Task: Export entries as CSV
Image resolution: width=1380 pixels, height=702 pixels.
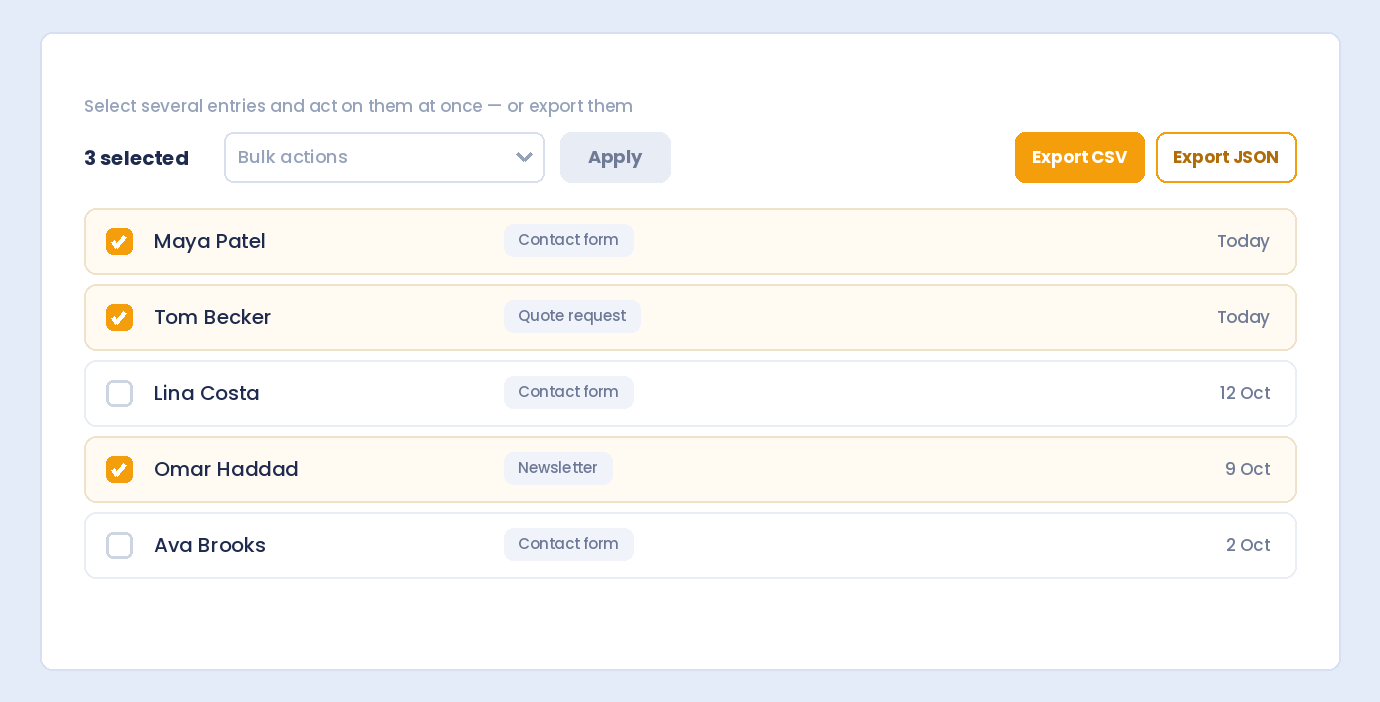Action: [1079, 157]
